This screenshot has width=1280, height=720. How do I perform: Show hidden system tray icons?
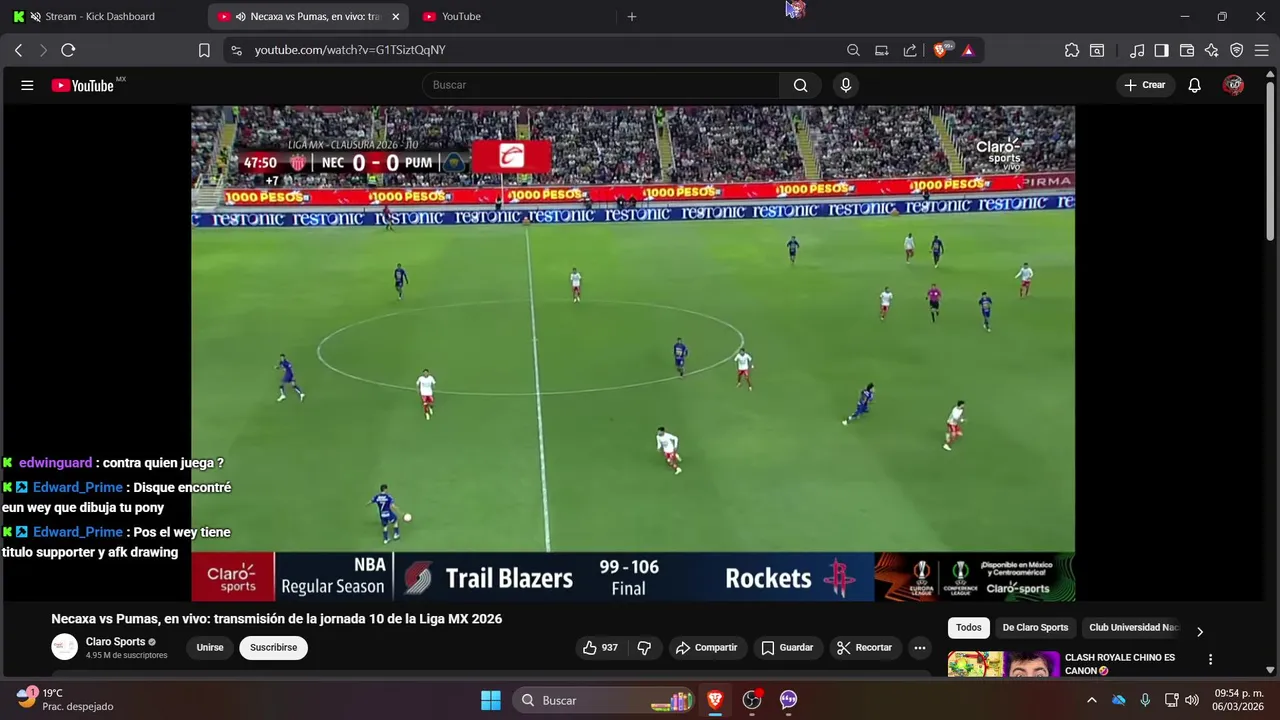pos(1091,700)
